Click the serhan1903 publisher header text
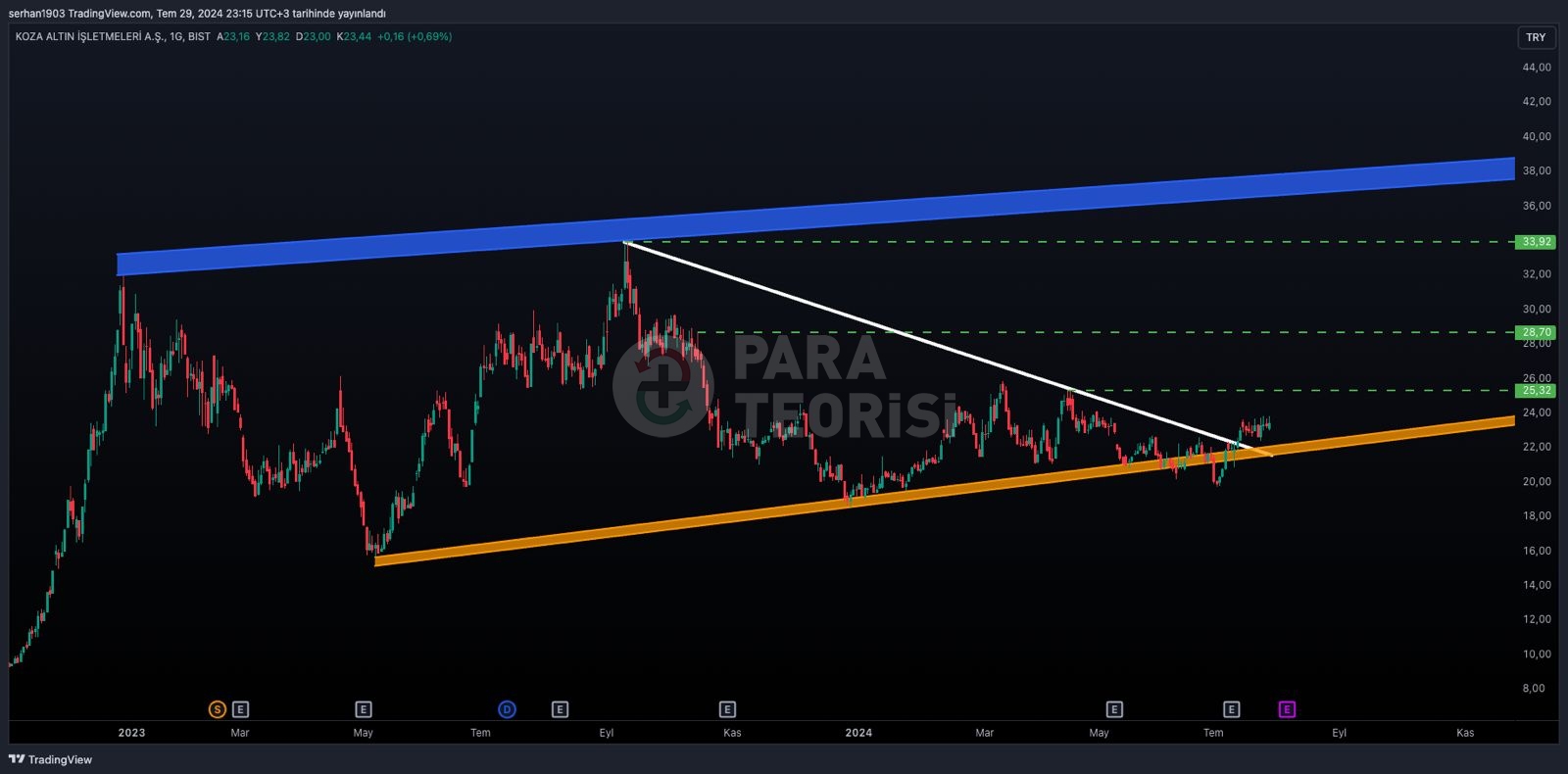 [x=197, y=14]
